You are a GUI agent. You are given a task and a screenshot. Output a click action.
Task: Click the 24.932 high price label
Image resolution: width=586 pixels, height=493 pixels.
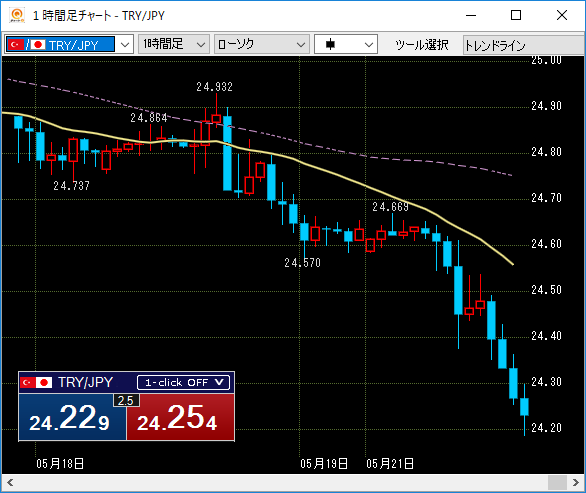(x=215, y=87)
